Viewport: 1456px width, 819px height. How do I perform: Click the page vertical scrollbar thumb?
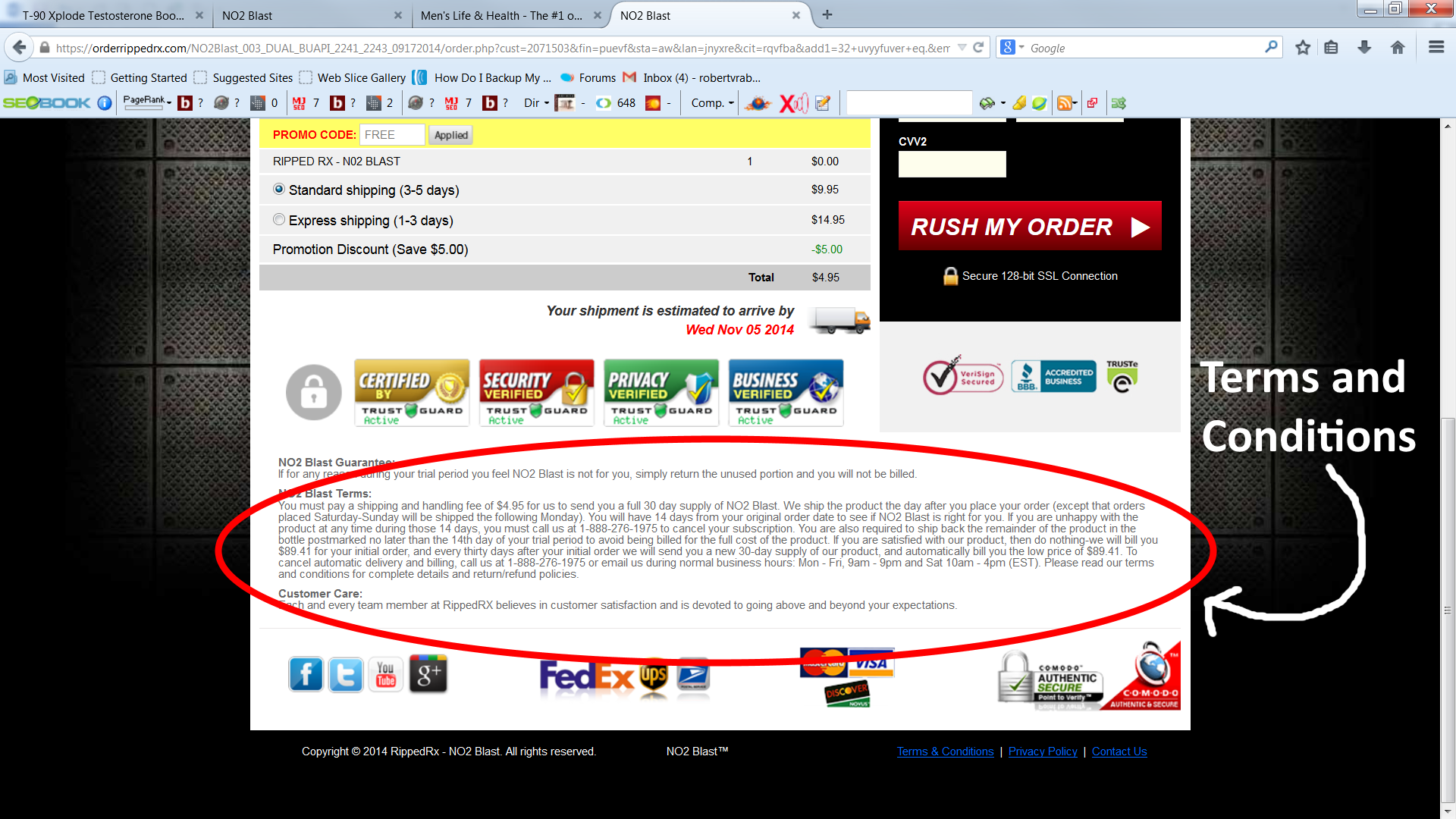tap(1448, 609)
